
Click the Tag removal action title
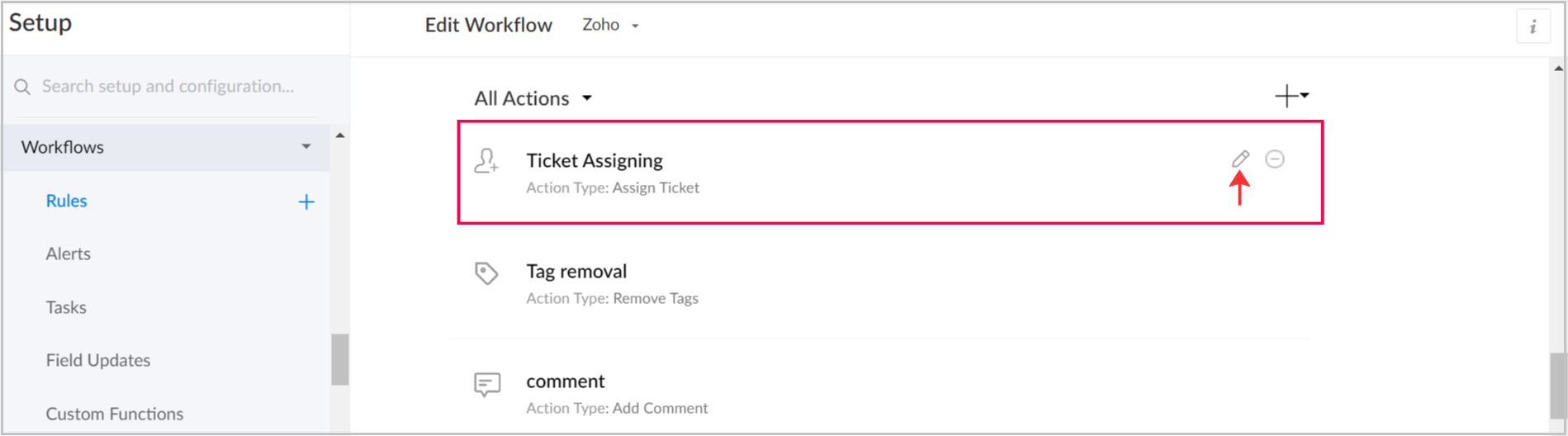(x=576, y=271)
